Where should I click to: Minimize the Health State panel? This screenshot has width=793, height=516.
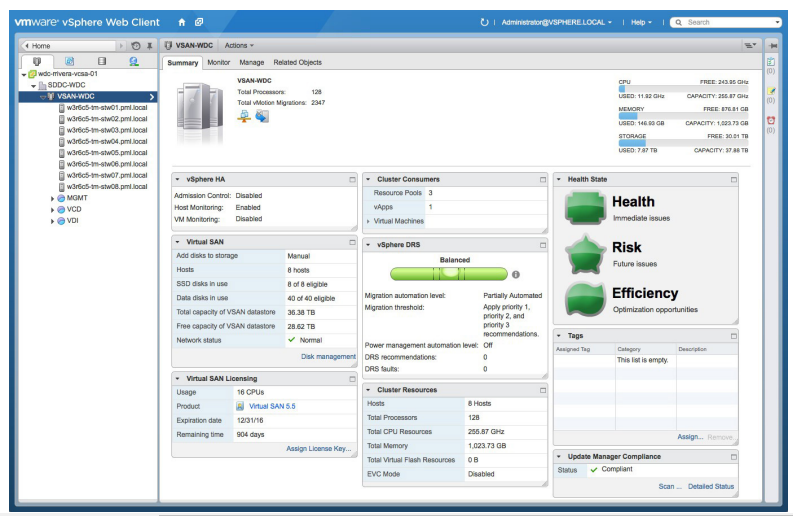click(x=734, y=180)
